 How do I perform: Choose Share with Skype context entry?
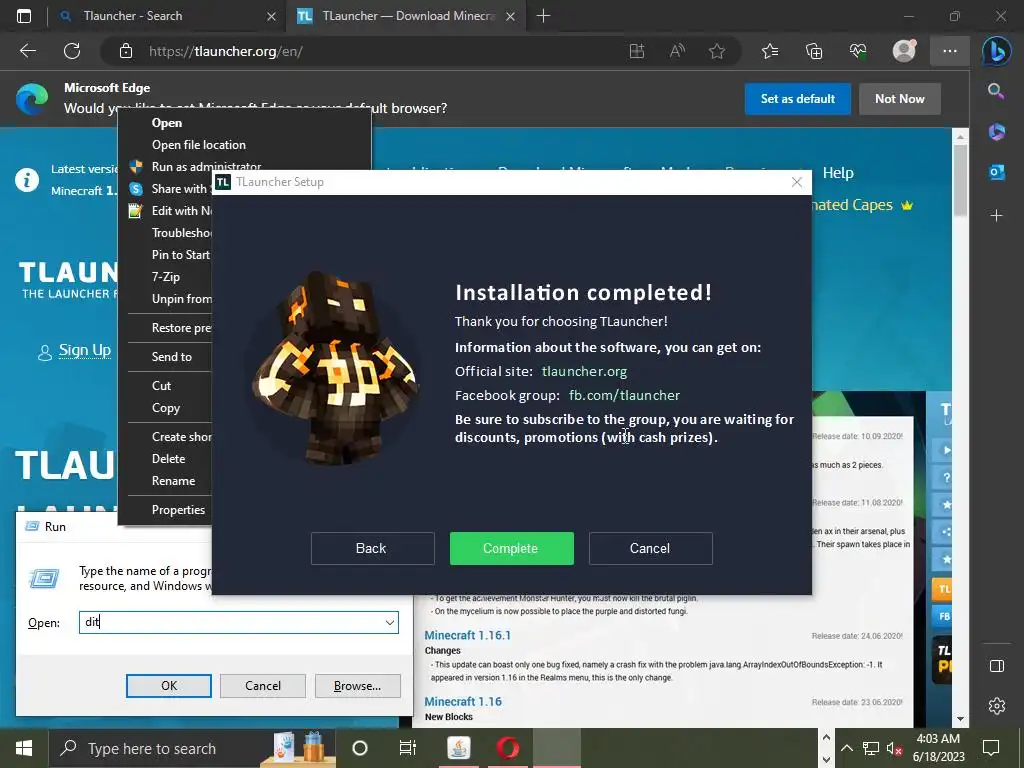pyautogui.click(x=178, y=189)
